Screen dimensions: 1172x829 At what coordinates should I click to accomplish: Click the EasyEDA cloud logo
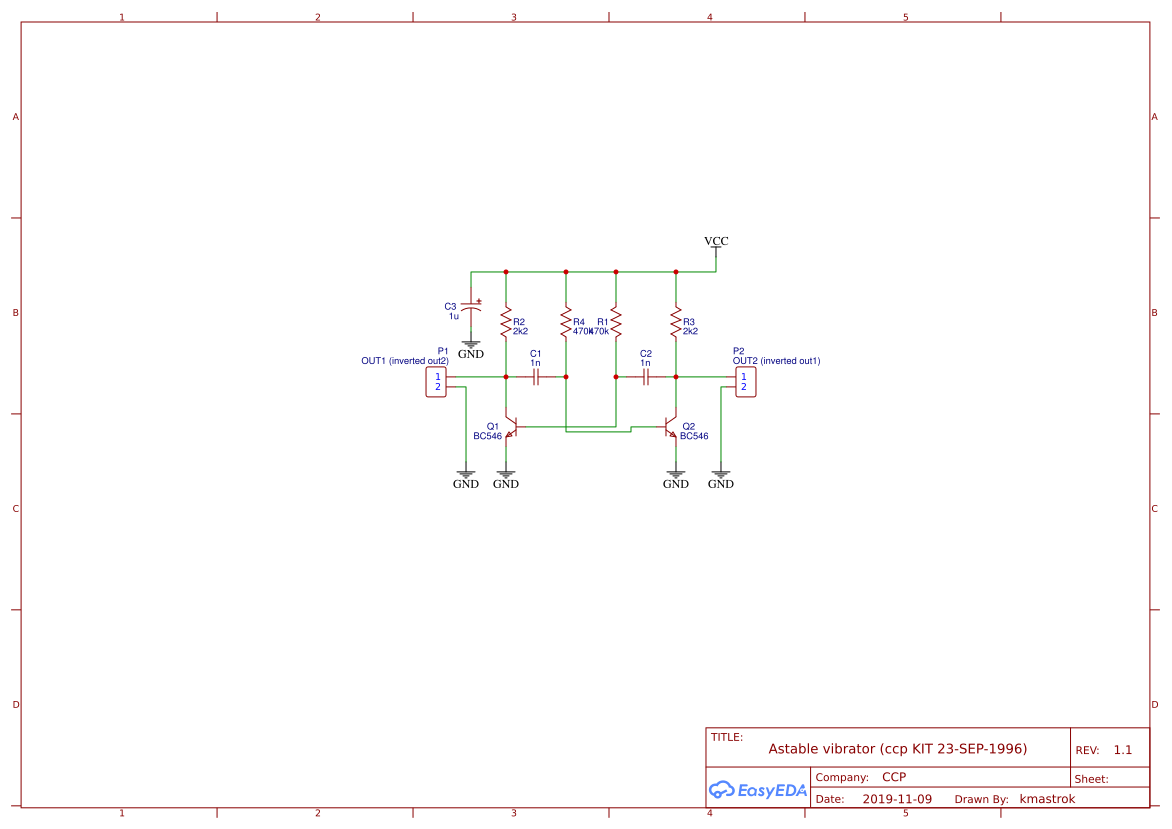[757, 790]
